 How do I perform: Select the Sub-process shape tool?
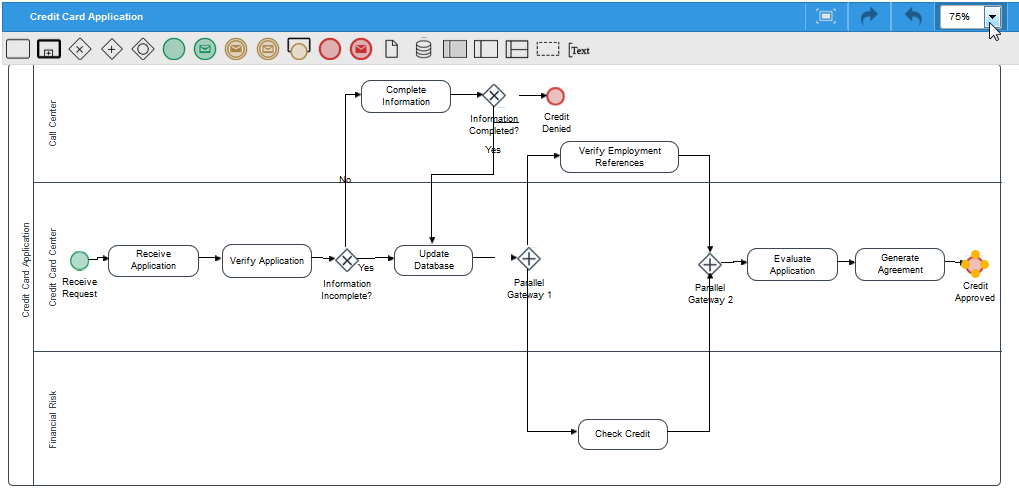coord(49,49)
